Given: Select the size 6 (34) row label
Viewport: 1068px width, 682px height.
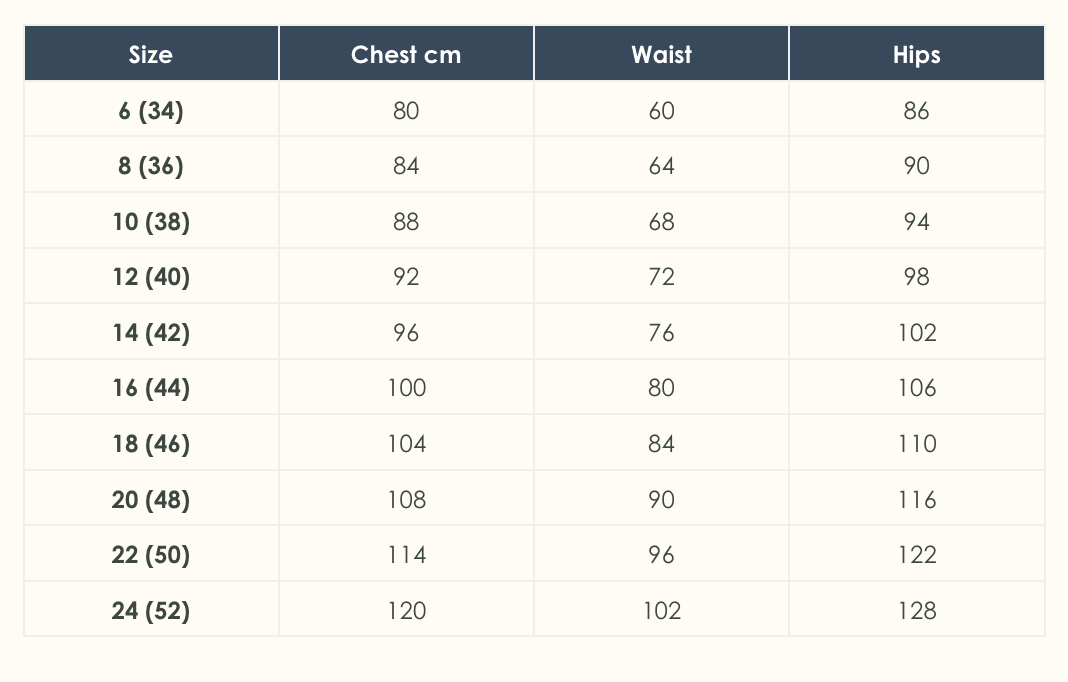Looking at the screenshot, I should point(151,110).
